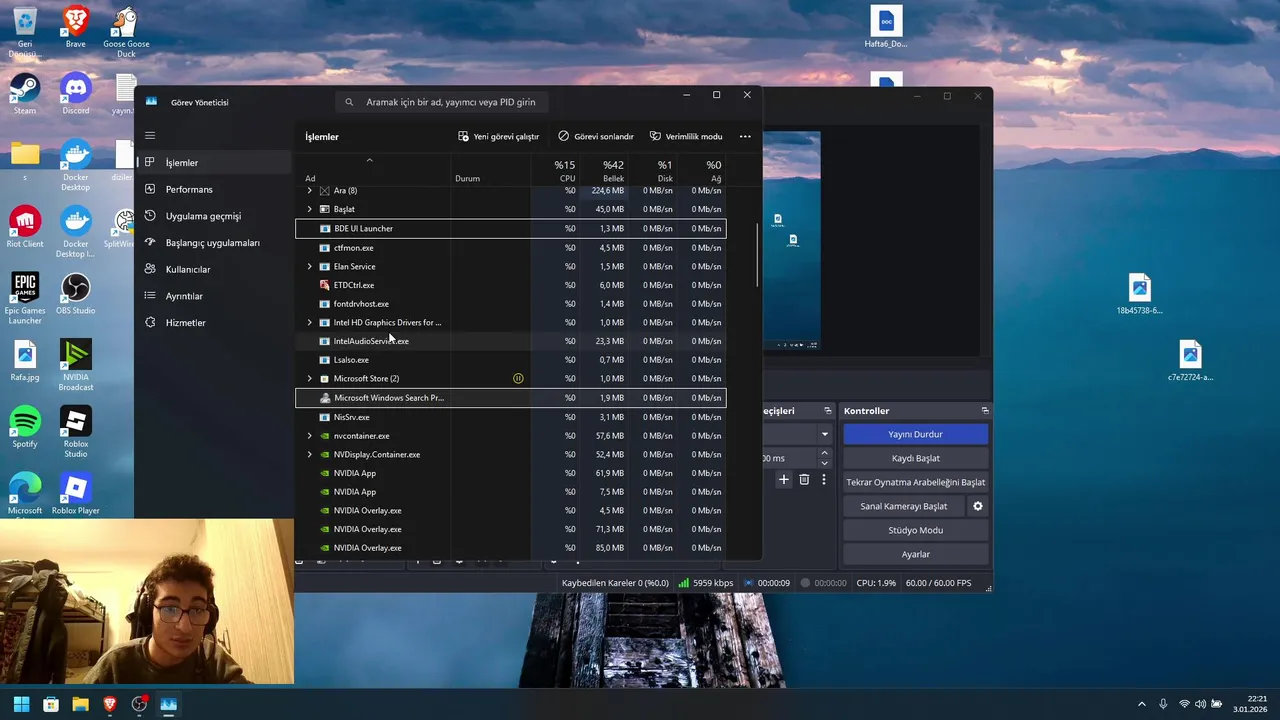1280x720 pixels.
Task: Expand the Microsoft Store (2) group
Action: 309,379
